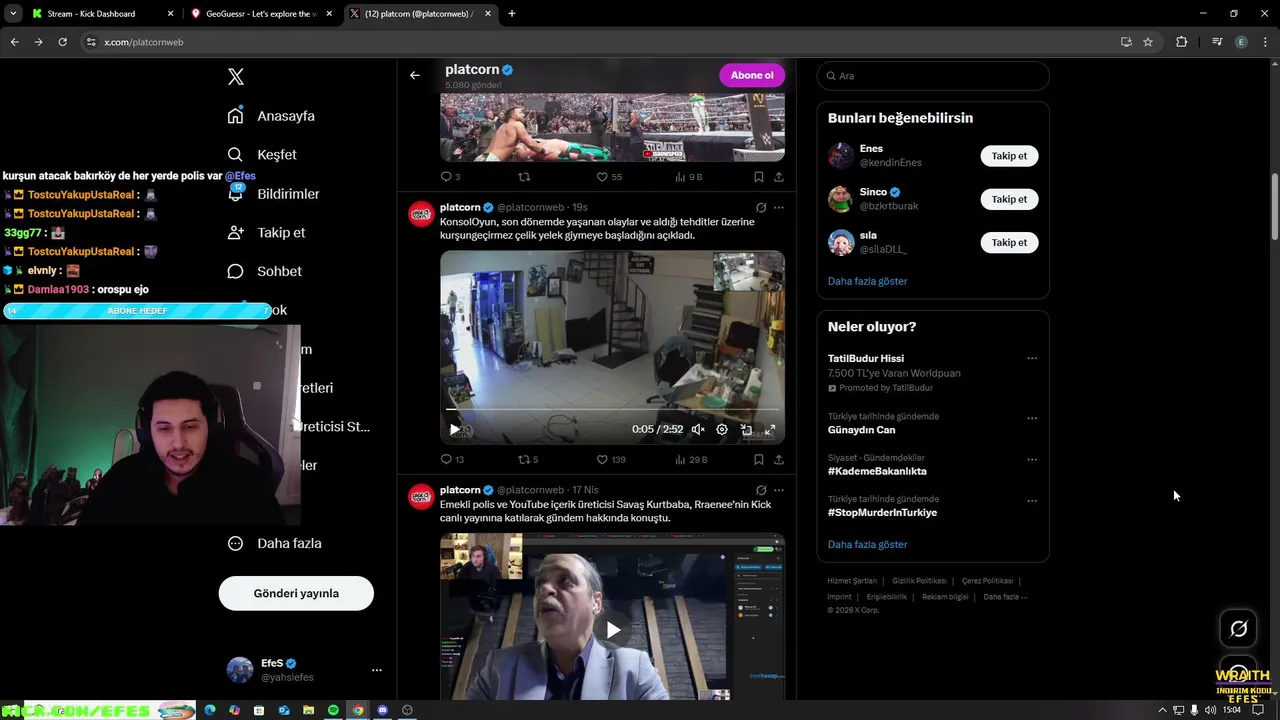Image resolution: width=1280 pixels, height=720 pixels.
Task: Open the Grok floating button
Action: (1239, 629)
